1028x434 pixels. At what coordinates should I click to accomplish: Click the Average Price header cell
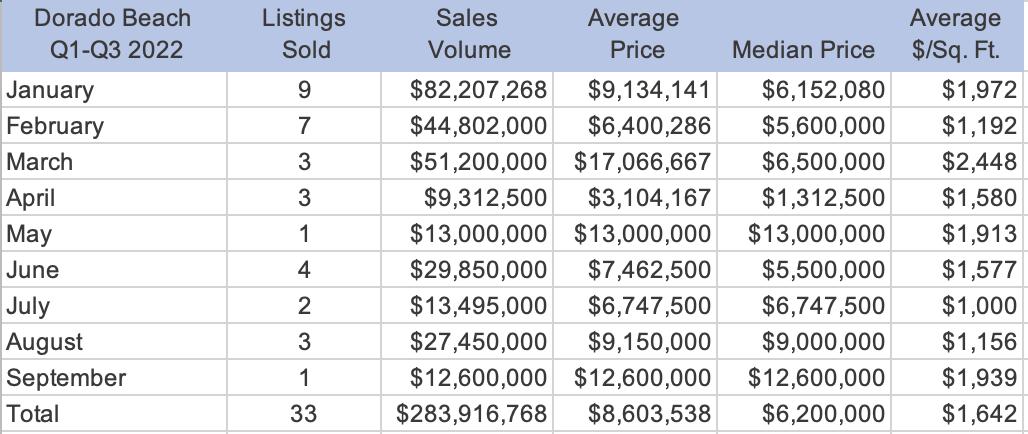[635, 35]
